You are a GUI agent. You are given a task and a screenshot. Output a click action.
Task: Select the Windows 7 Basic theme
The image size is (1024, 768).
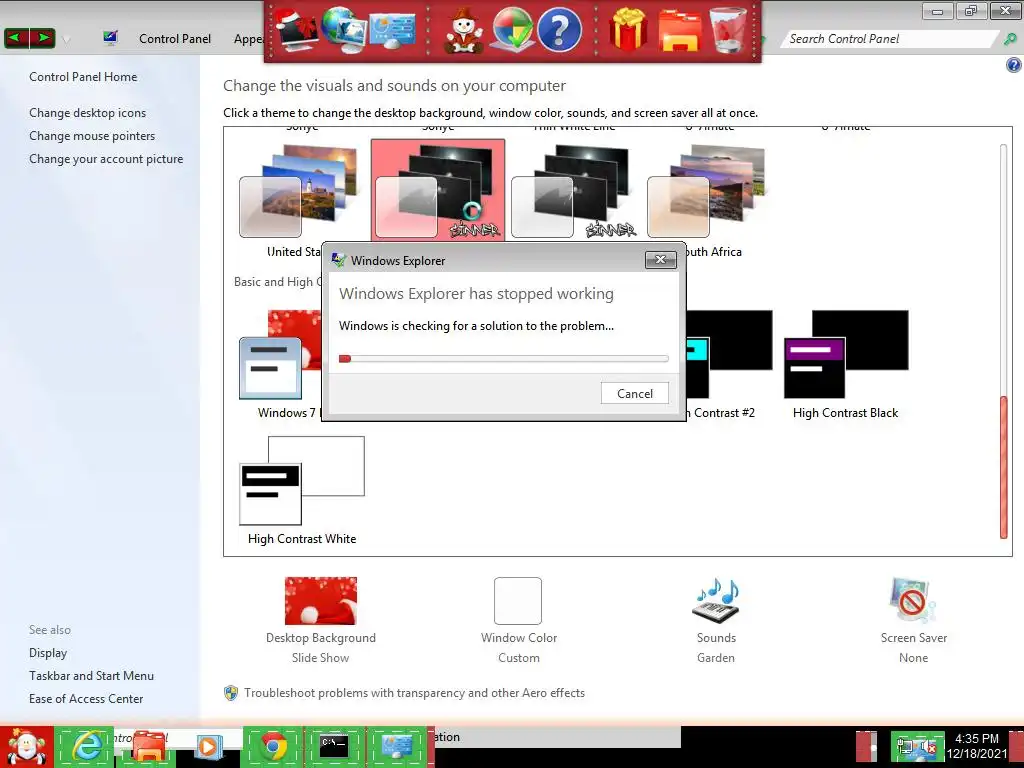coord(282,364)
